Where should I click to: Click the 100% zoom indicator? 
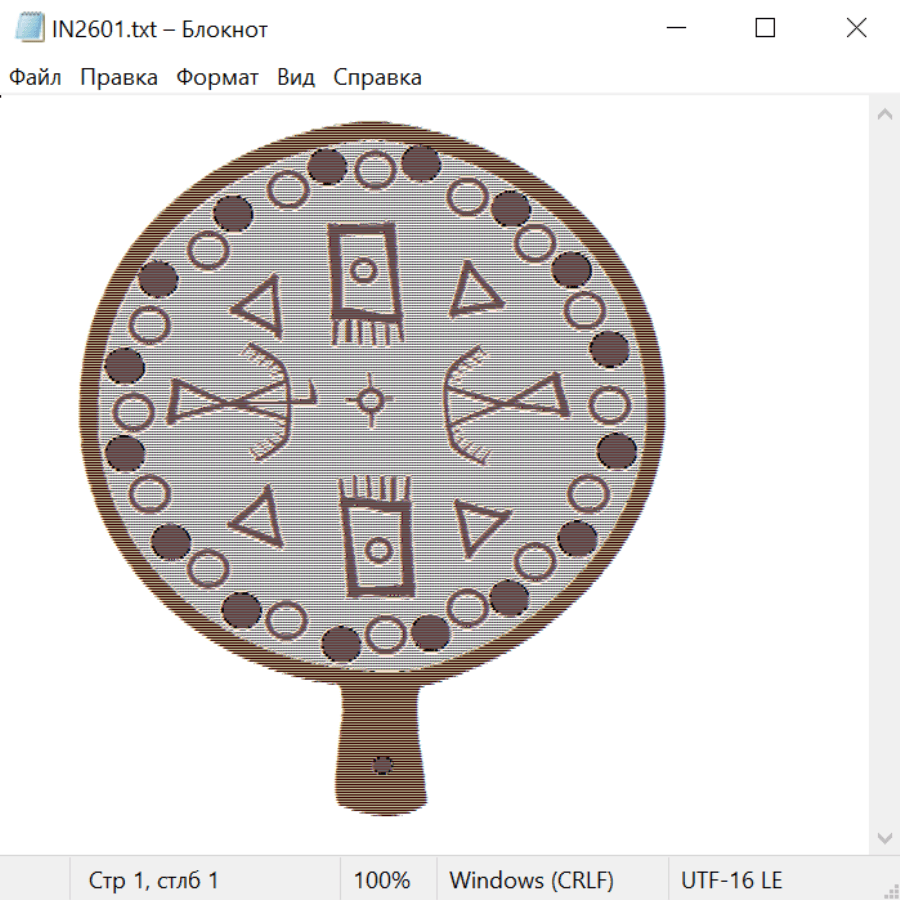pyautogui.click(x=382, y=880)
